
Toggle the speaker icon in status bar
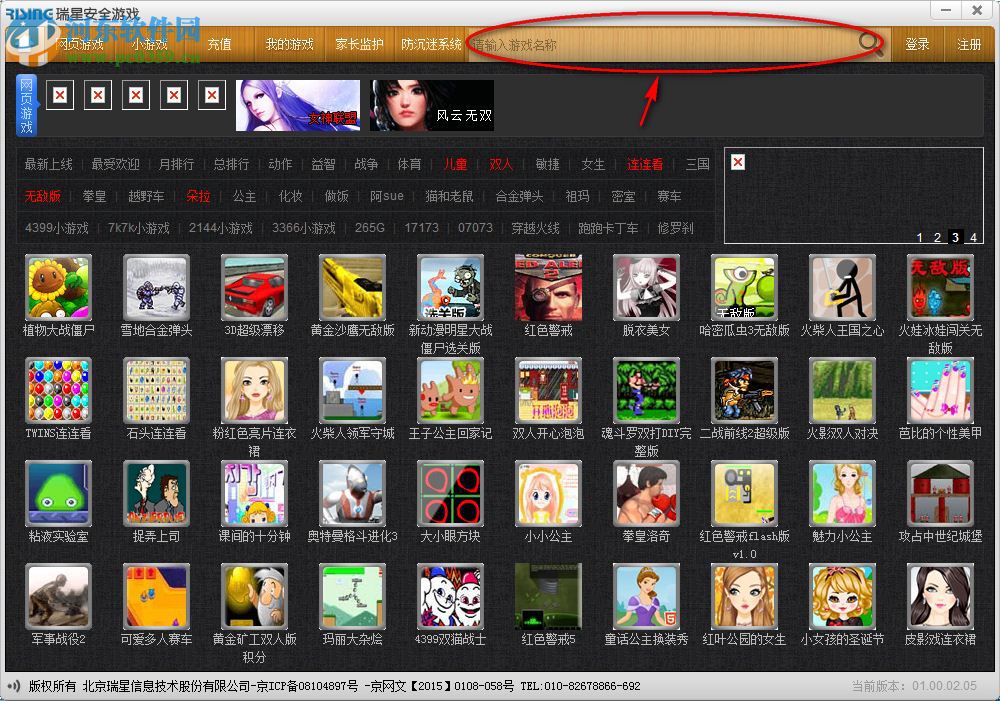coord(13,686)
